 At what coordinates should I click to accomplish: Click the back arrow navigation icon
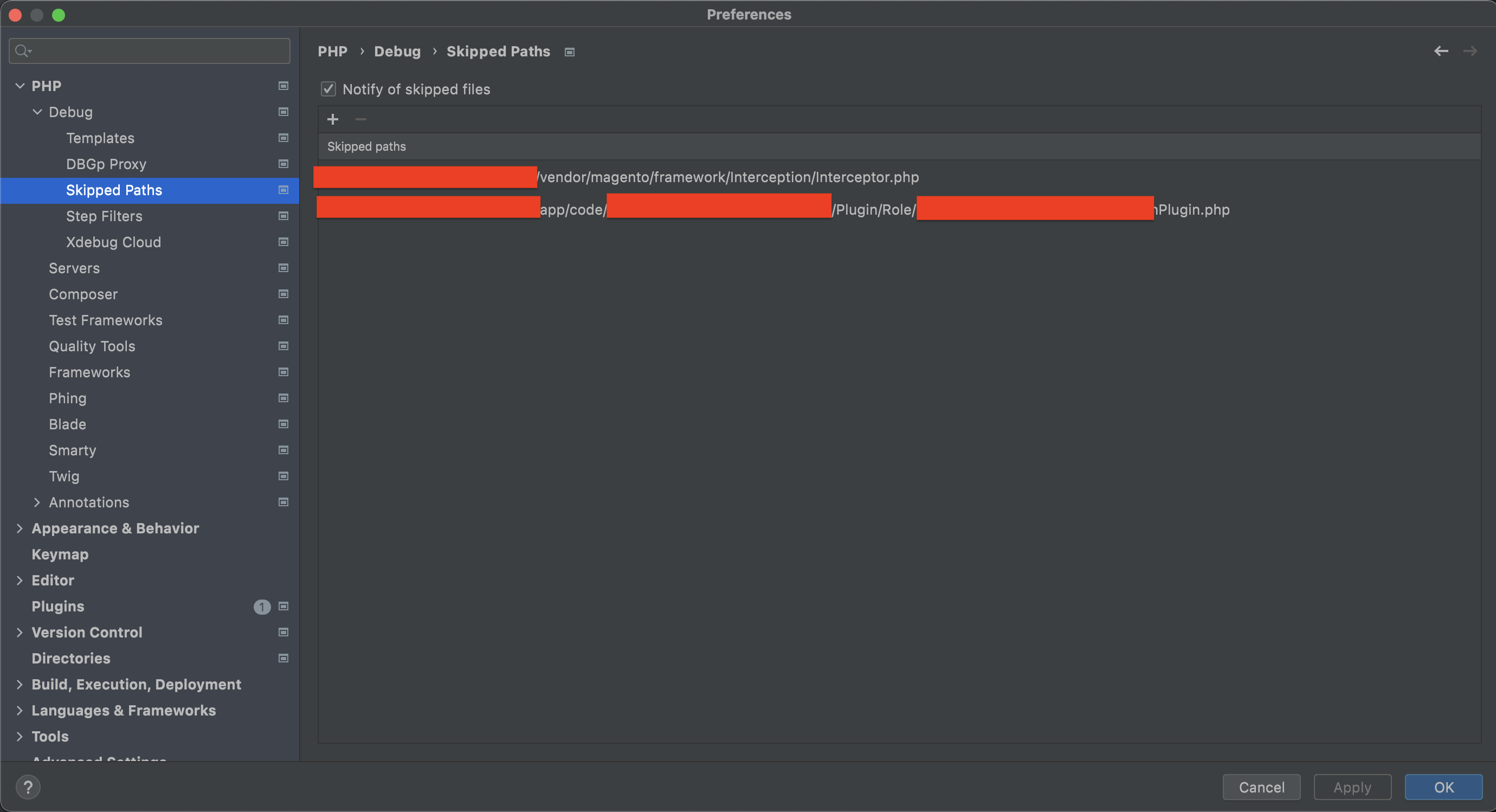[x=1441, y=51]
